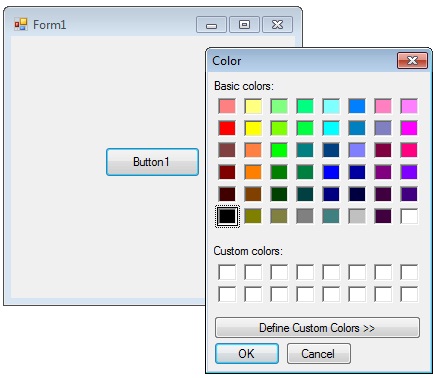This screenshot has height=378, width=435.
Task: Close the Color dialog with the red X
Action: [412, 61]
